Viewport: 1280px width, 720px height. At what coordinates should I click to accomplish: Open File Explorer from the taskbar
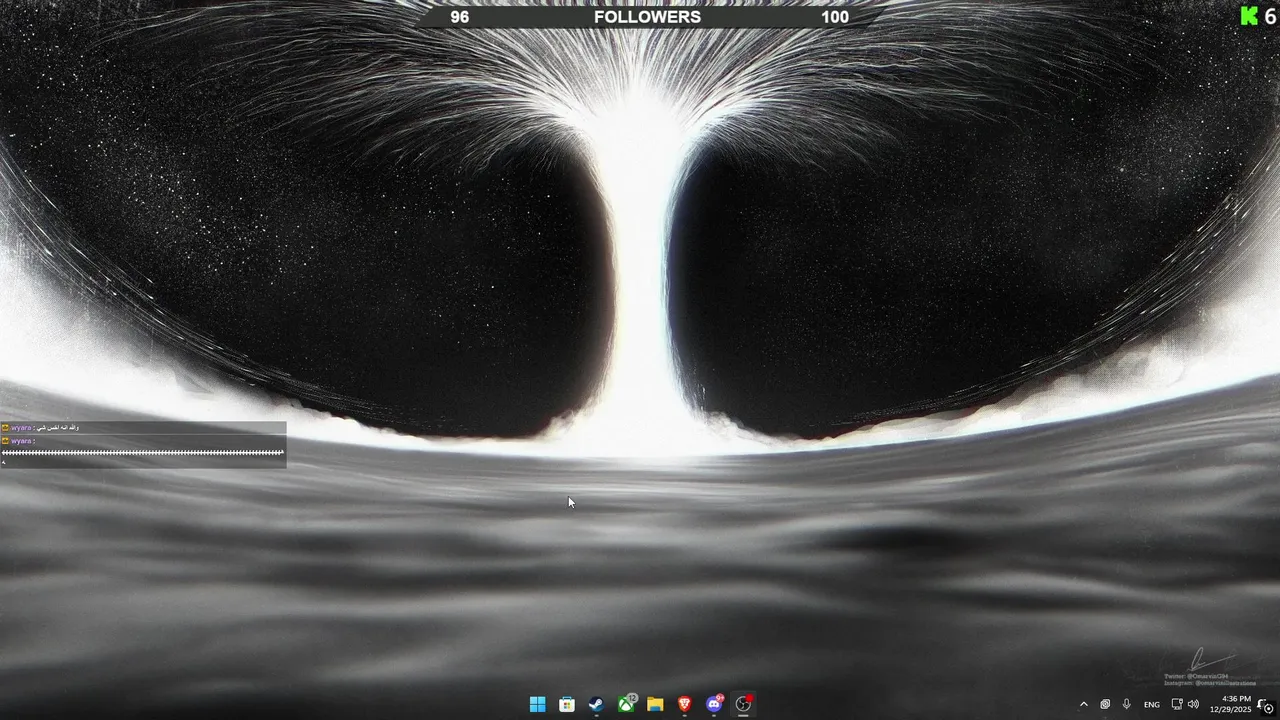click(655, 704)
